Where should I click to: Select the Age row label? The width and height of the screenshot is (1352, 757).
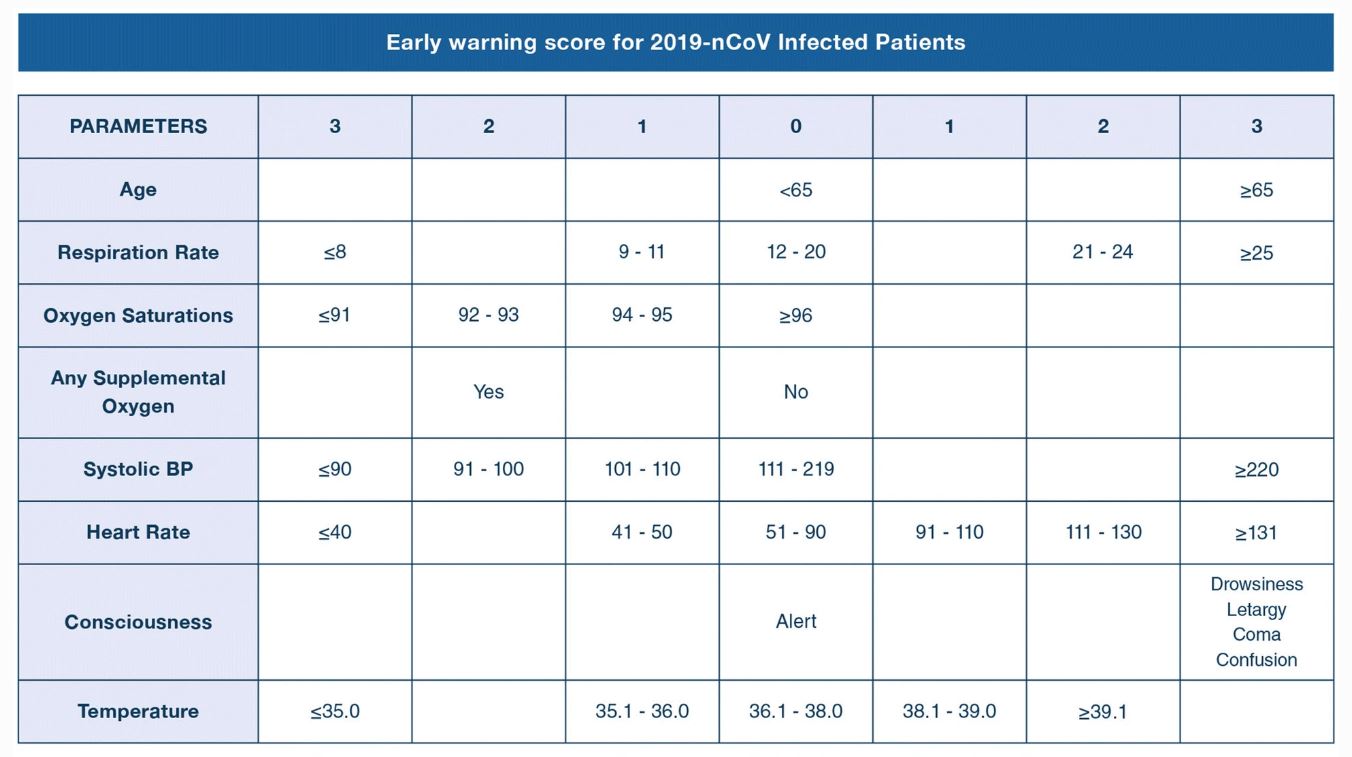pyautogui.click(x=138, y=189)
